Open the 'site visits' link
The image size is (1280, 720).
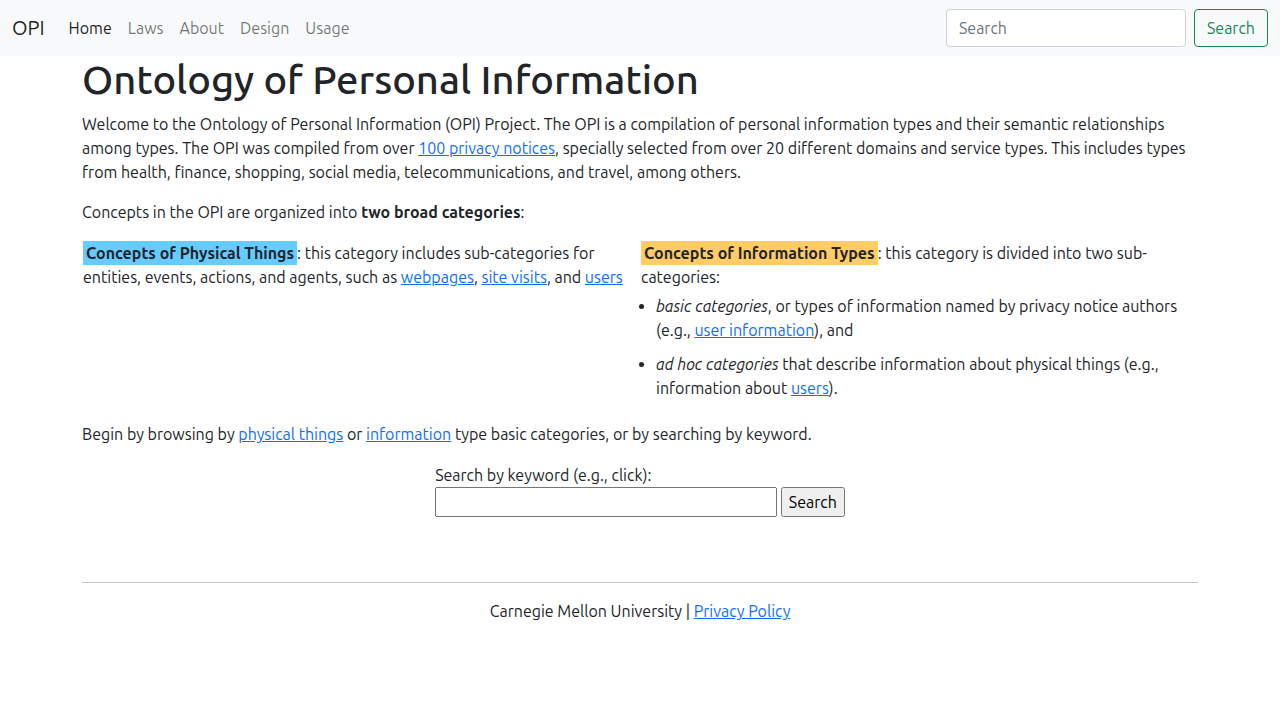tap(514, 277)
